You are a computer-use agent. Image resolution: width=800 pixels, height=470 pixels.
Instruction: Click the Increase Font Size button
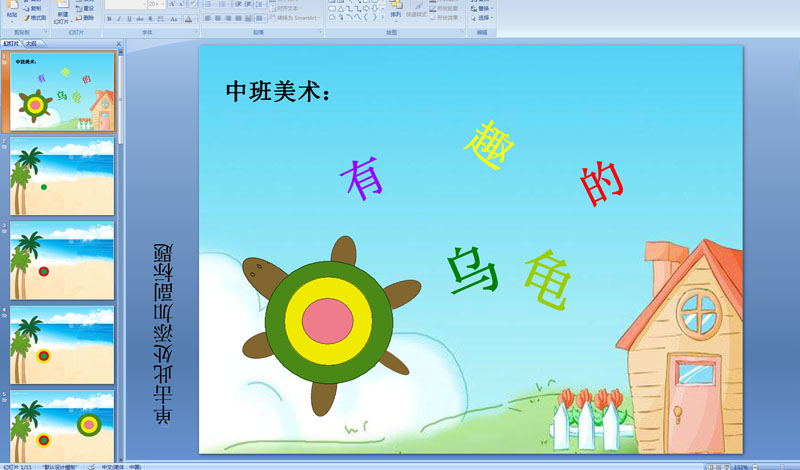171,4
